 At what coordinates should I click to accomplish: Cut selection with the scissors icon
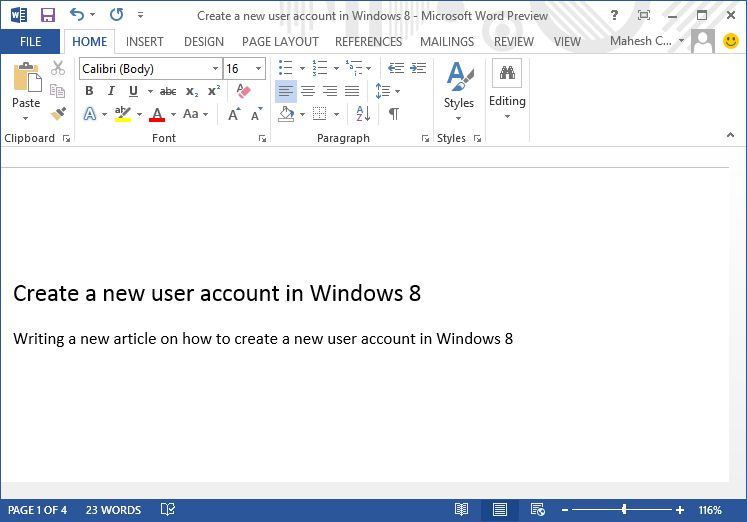point(58,68)
